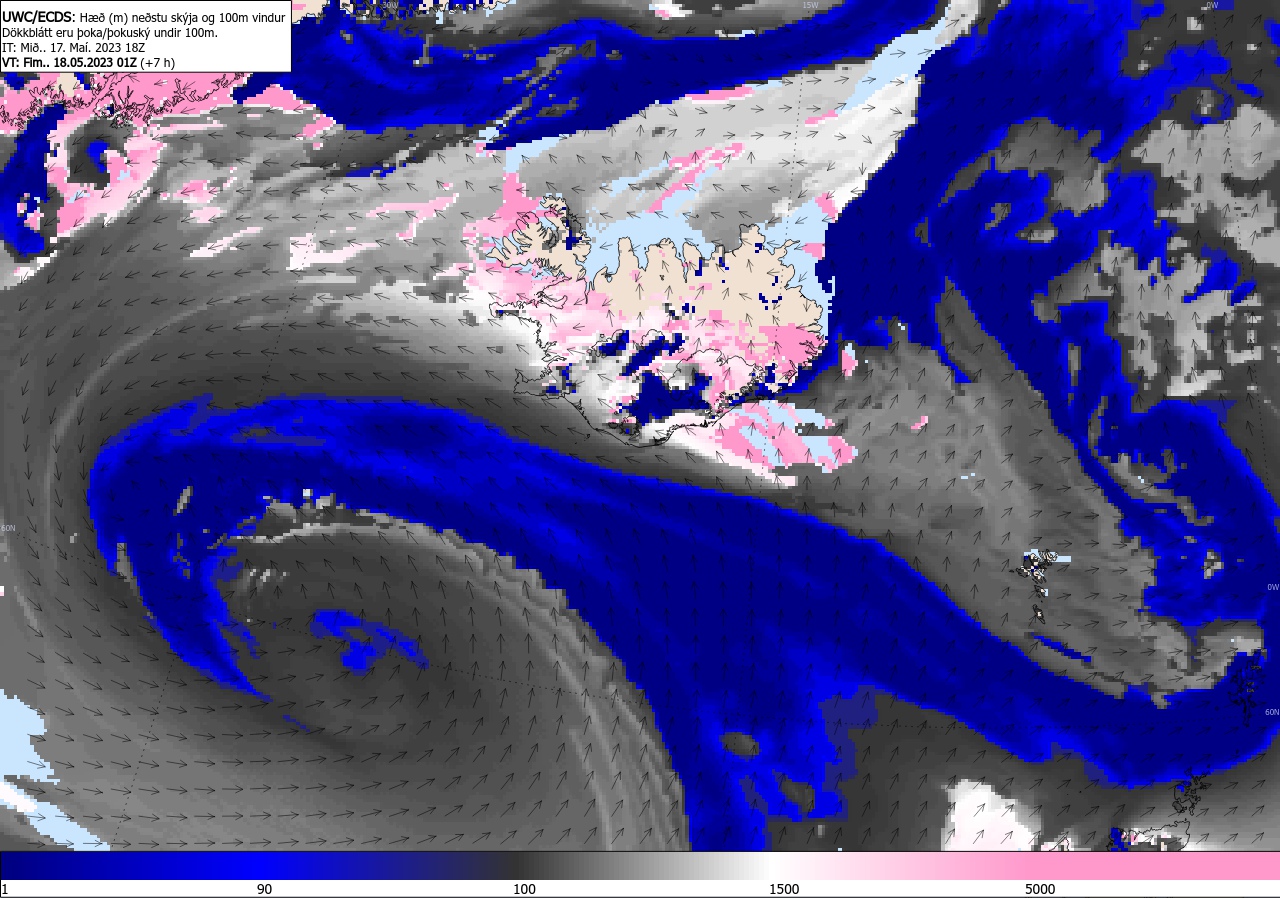1280x898 pixels.
Task: Click the legend value '1500'
Action: [x=784, y=889]
